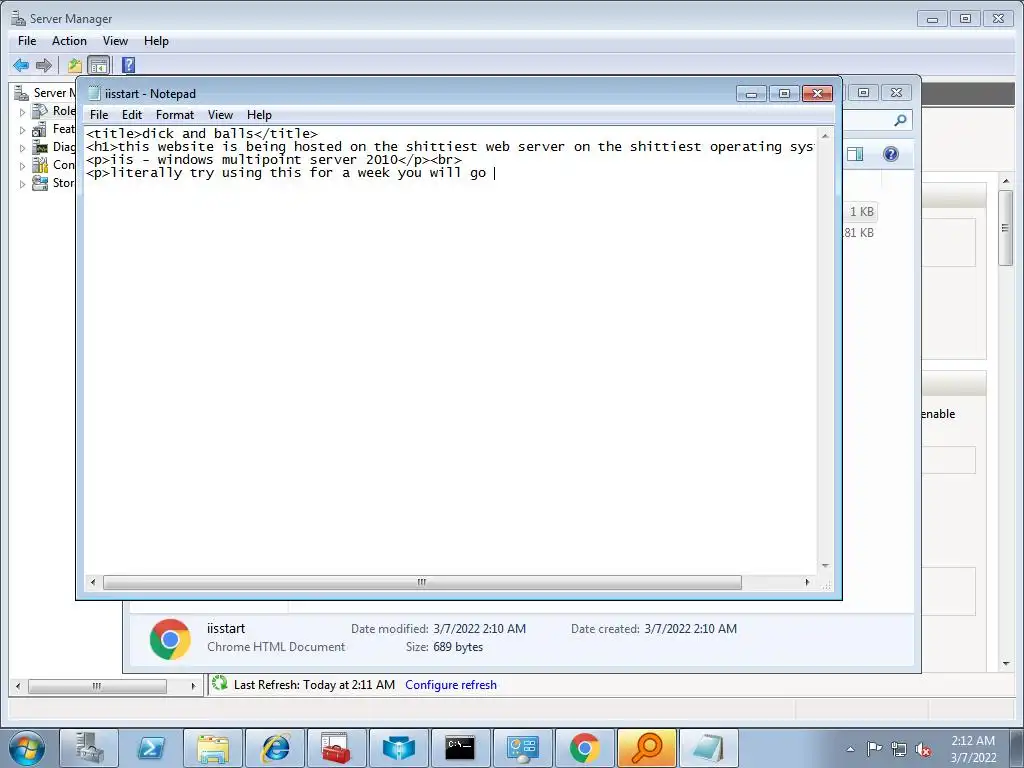Click the '1 KB' size value in Explorer

[x=861, y=212]
